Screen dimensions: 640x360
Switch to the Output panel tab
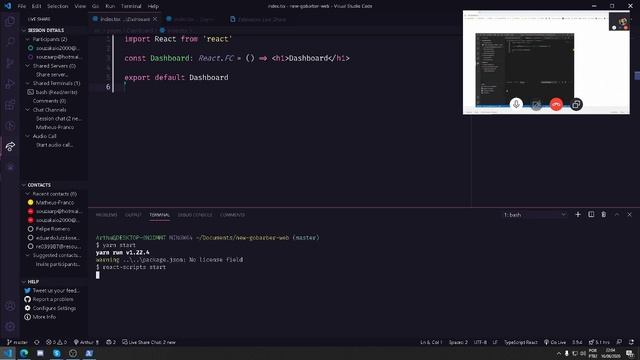coord(133,215)
